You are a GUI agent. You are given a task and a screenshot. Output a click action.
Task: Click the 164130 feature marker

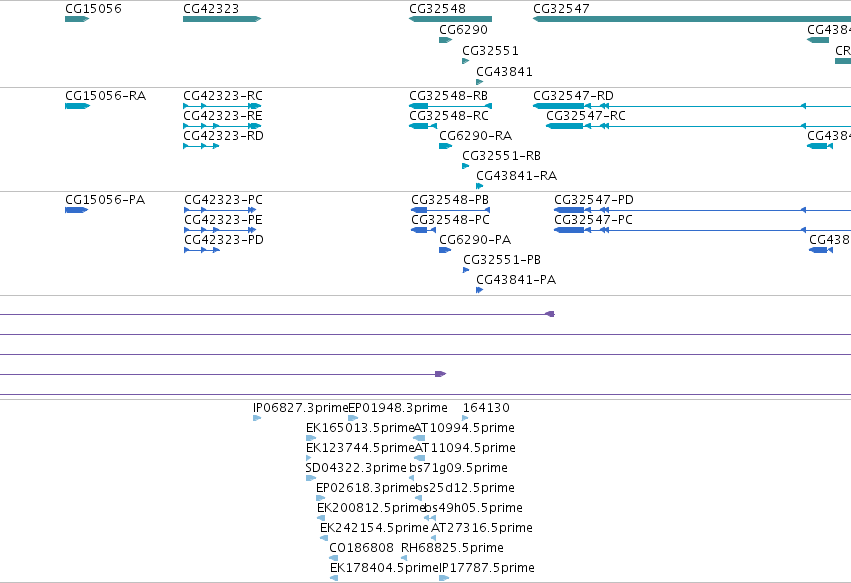click(x=465, y=418)
